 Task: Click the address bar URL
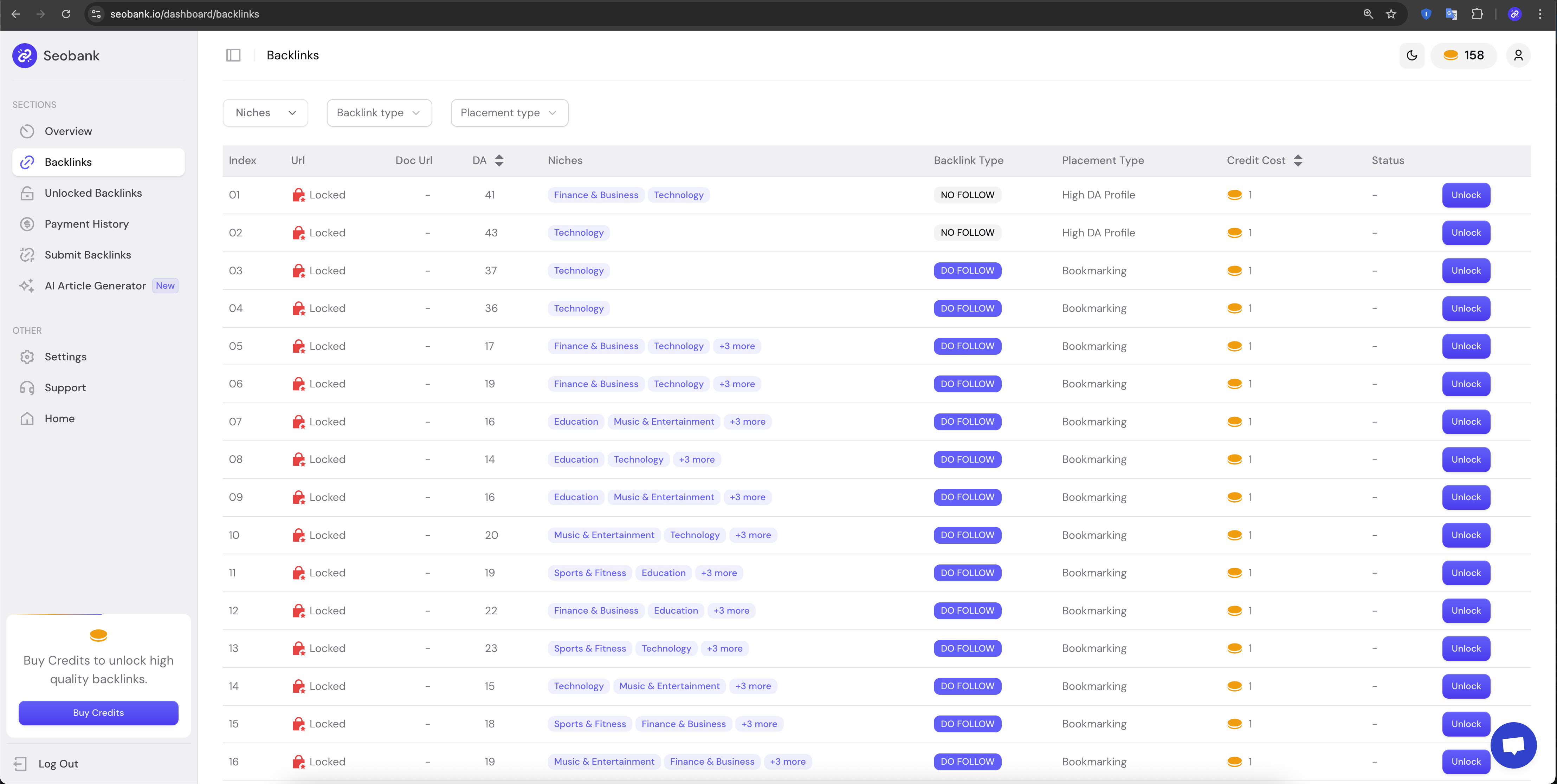185,14
